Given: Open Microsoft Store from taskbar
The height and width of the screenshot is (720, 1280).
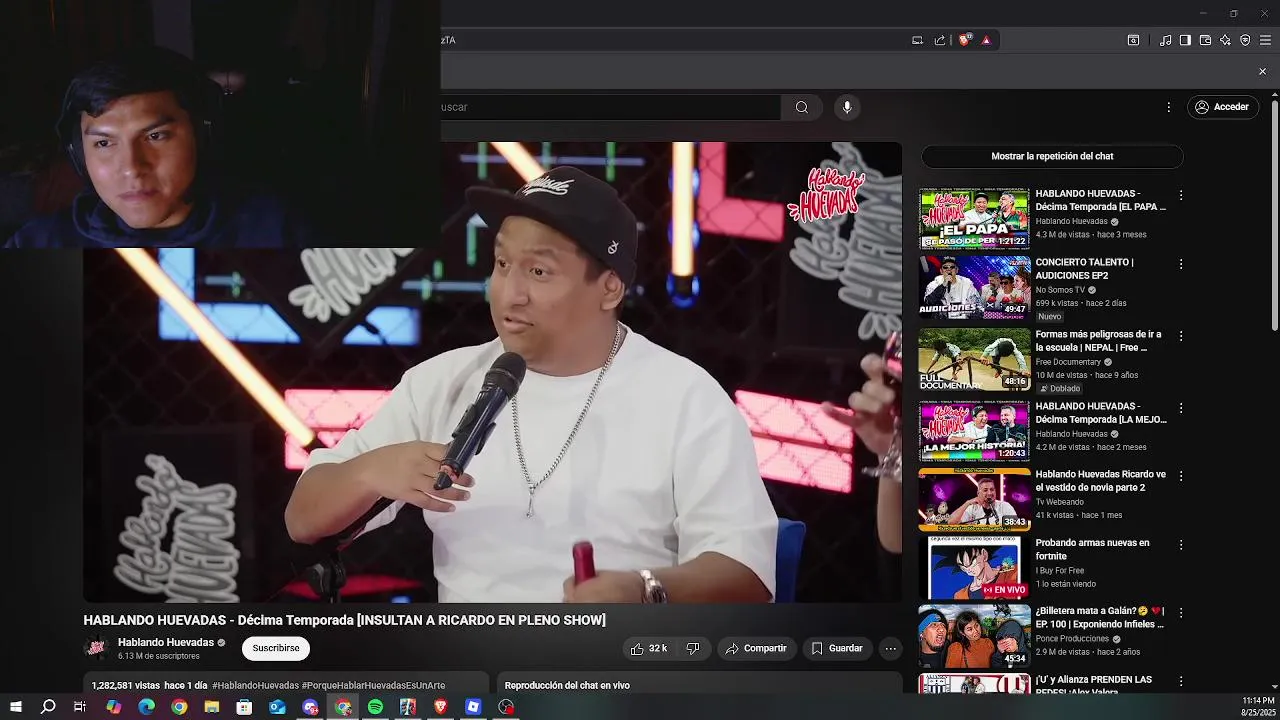Looking at the screenshot, I should tap(244, 707).
